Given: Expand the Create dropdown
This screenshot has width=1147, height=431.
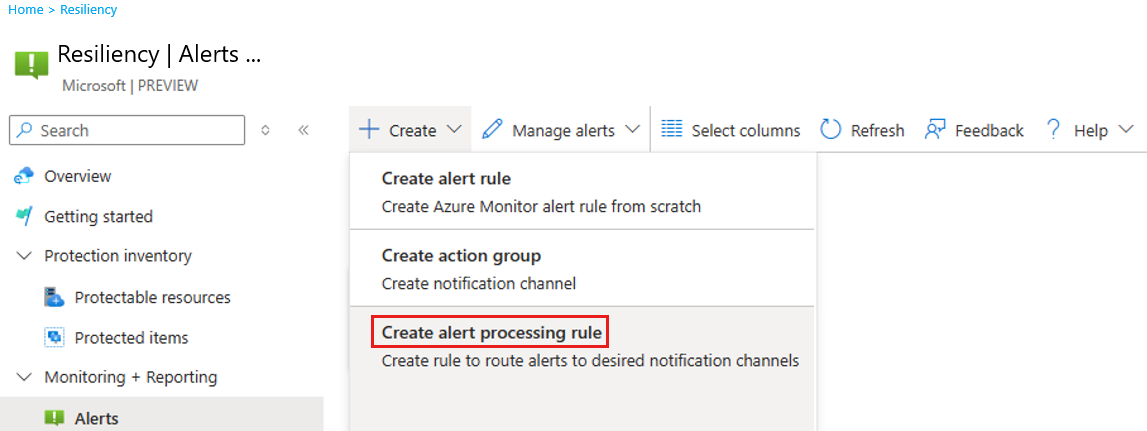Looking at the screenshot, I should [411, 130].
